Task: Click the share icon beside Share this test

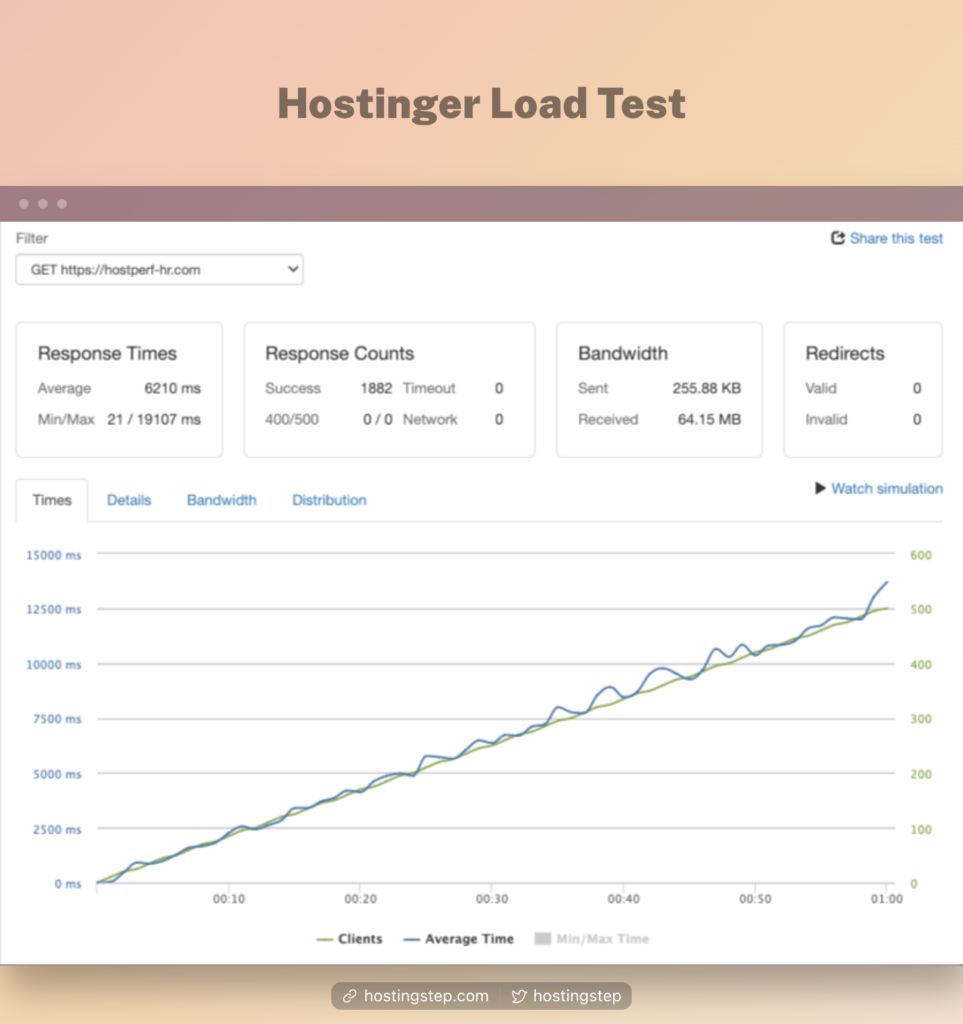Action: pos(838,238)
